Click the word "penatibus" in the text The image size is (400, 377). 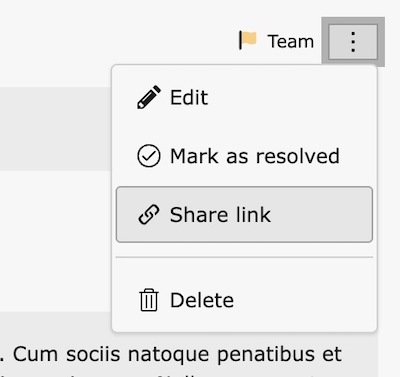point(266,355)
